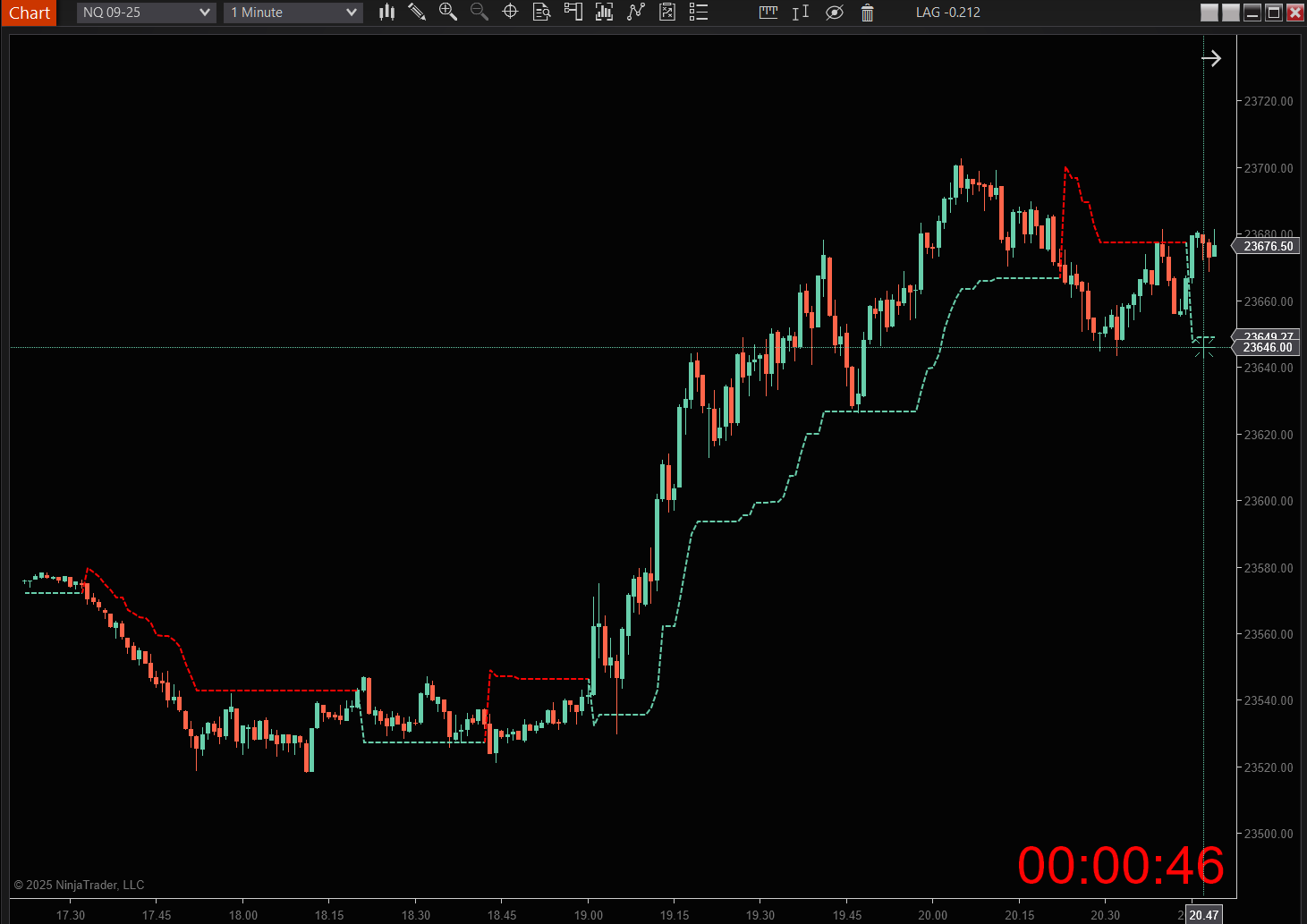The image size is (1307, 924).
Task: Open the 1 Minute interval dropdown
Action: point(293,12)
